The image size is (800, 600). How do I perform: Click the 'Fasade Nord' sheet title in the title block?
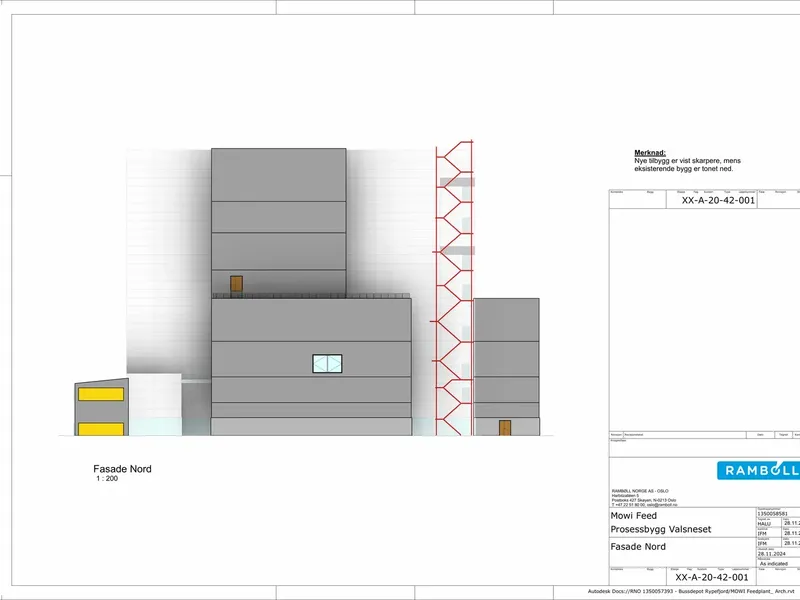tap(638, 546)
